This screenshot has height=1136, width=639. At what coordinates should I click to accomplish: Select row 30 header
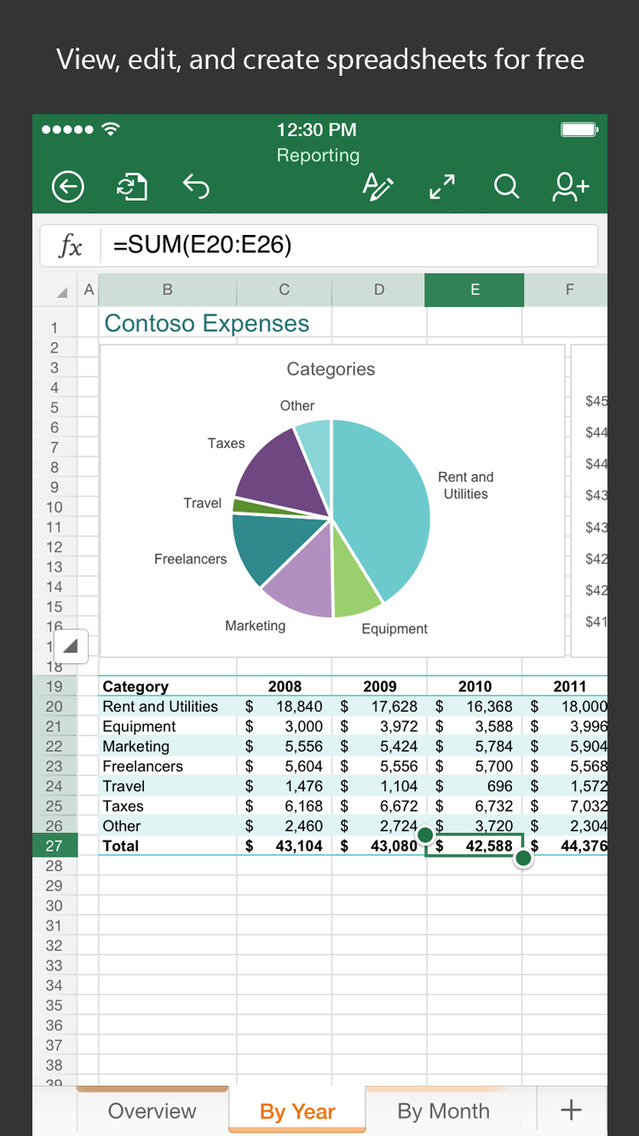tap(54, 906)
